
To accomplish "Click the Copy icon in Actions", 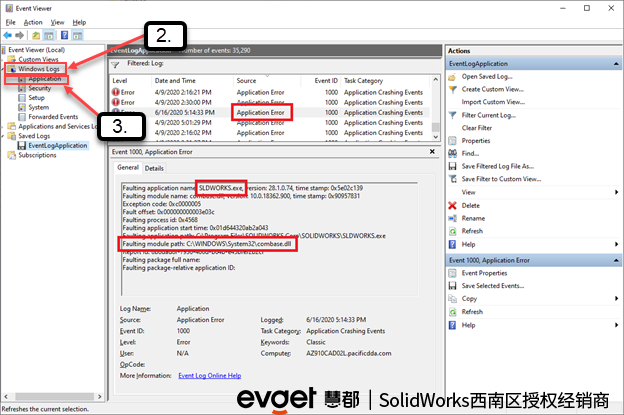I will pos(452,299).
